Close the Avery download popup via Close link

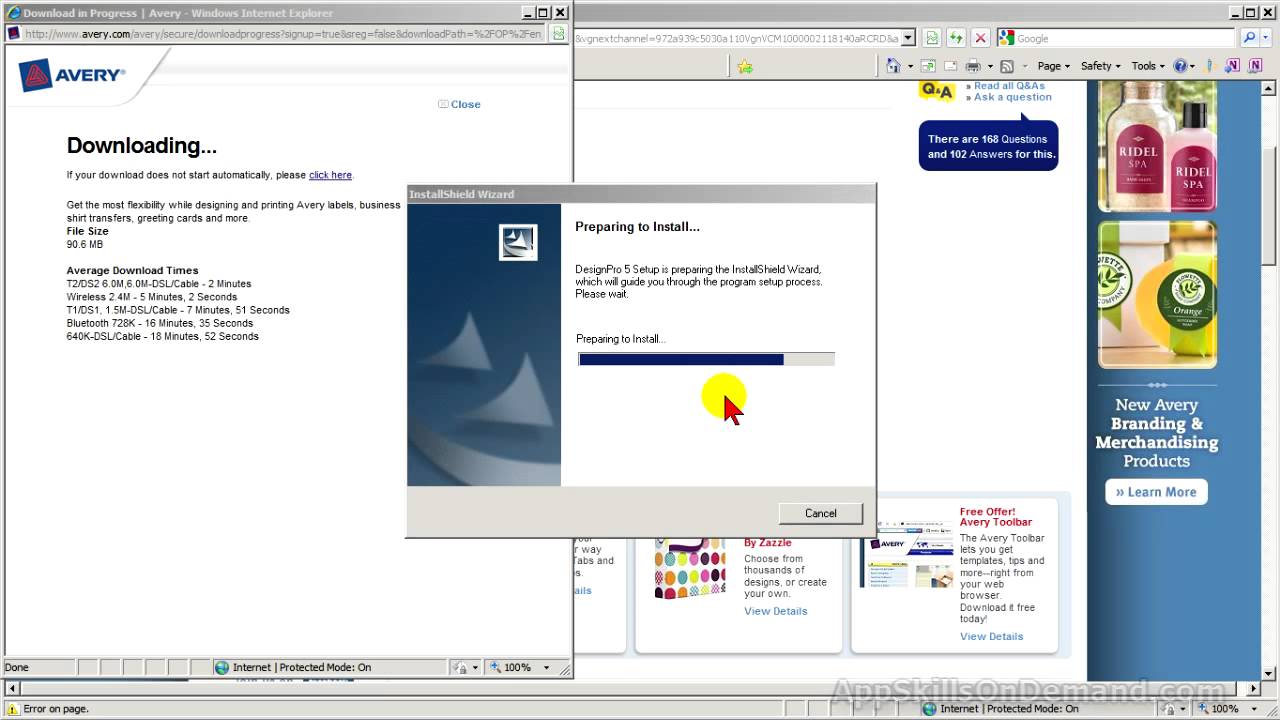(459, 104)
